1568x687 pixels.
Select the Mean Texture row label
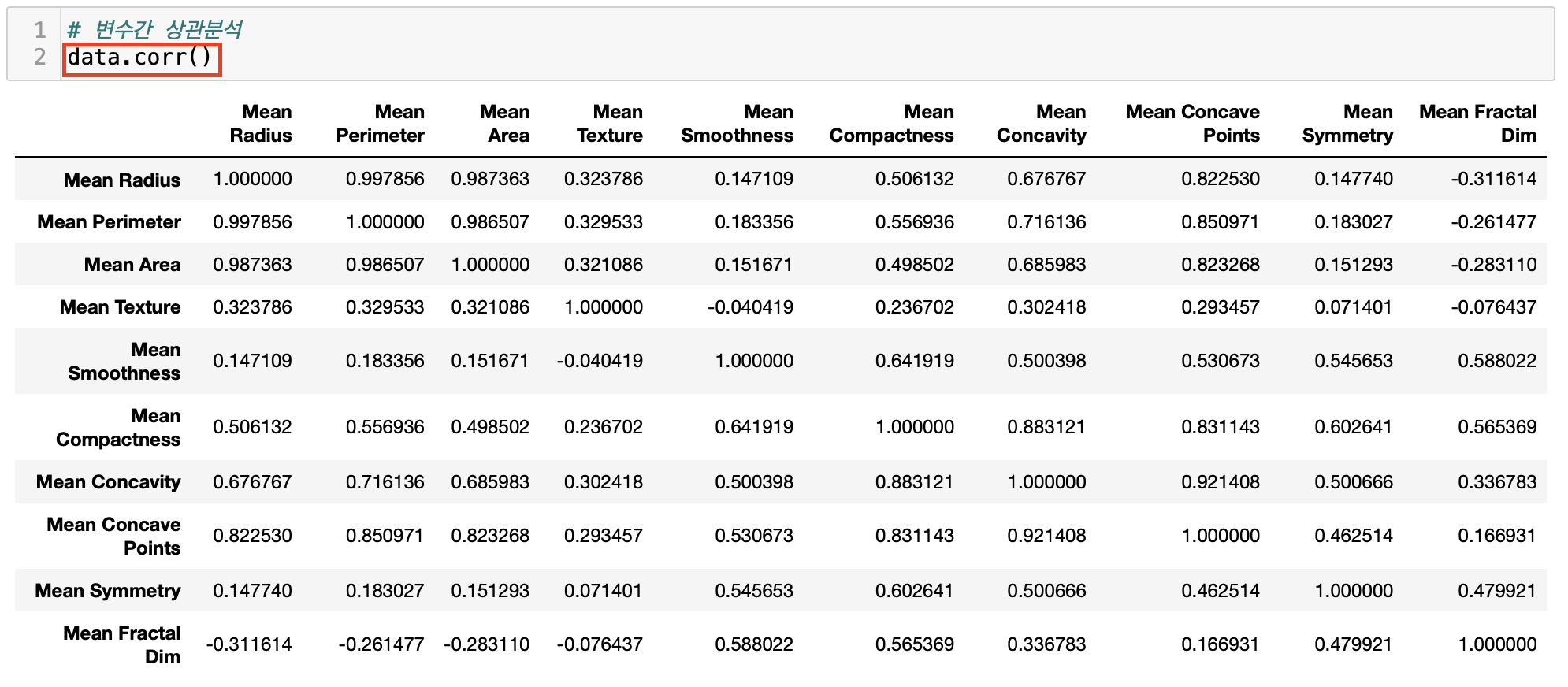coord(121,307)
